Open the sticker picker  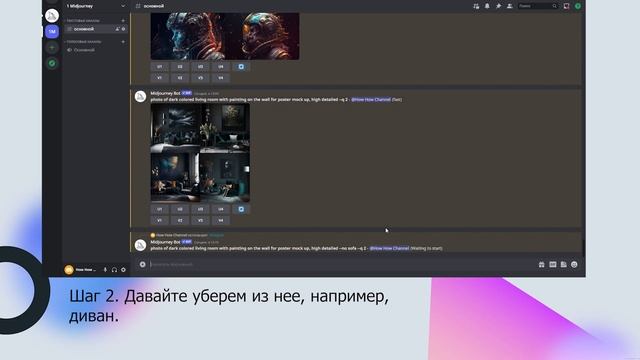[564, 264]
